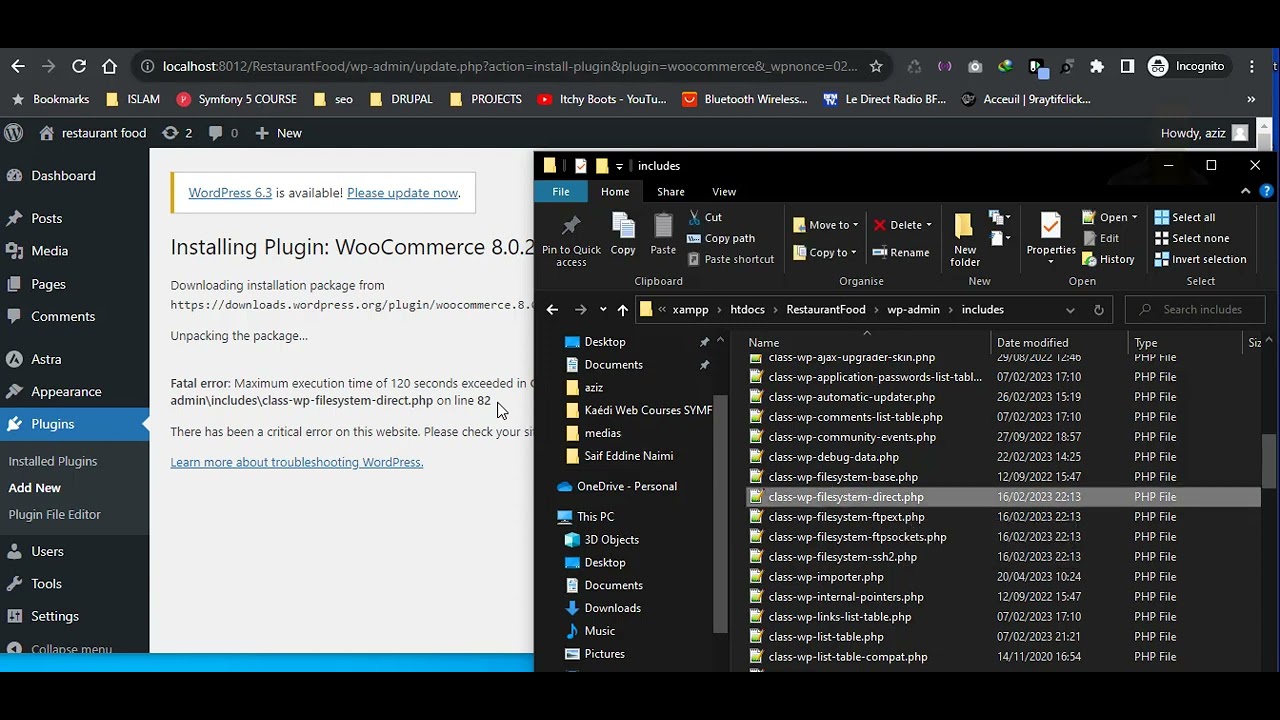Click the Chrome back arrow button
The image size is (1280, 720).
[18, 66]
